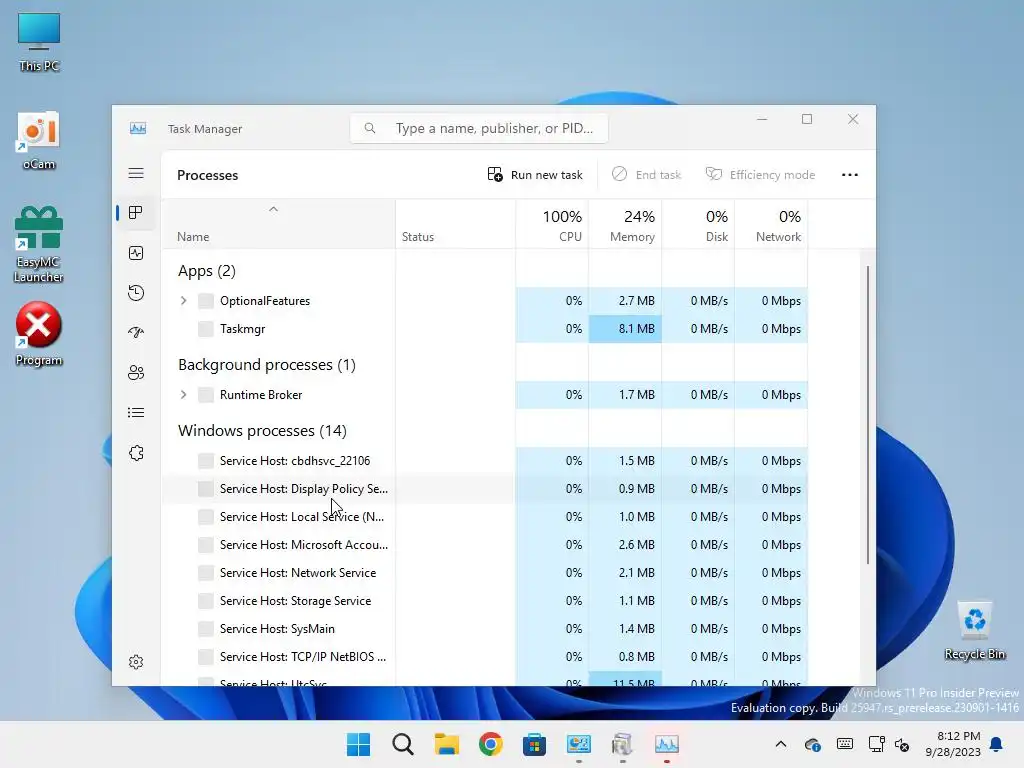The image size is (1024, 768).
Task: Sort by the Name column header
Action: [278, 225]
